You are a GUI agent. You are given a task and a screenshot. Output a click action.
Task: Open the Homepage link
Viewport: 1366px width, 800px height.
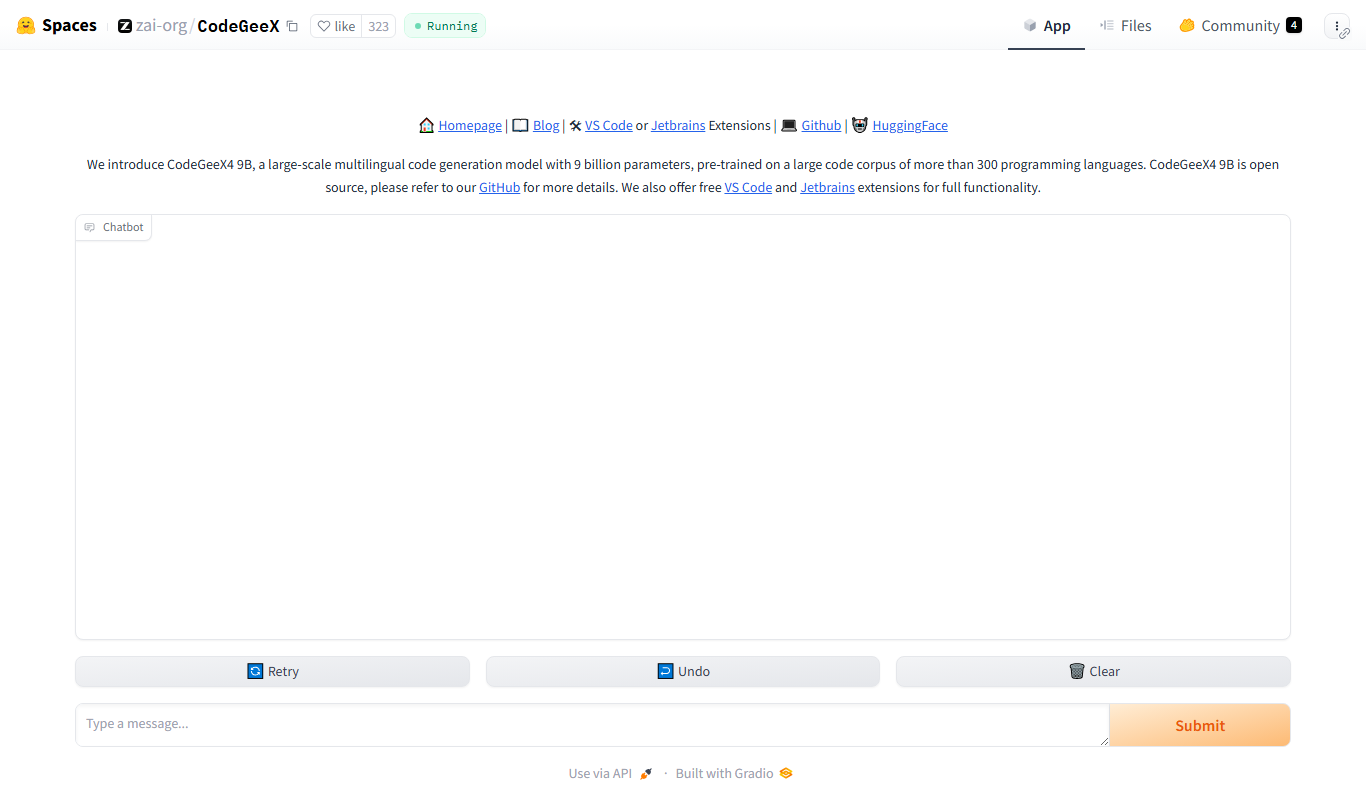470,125
